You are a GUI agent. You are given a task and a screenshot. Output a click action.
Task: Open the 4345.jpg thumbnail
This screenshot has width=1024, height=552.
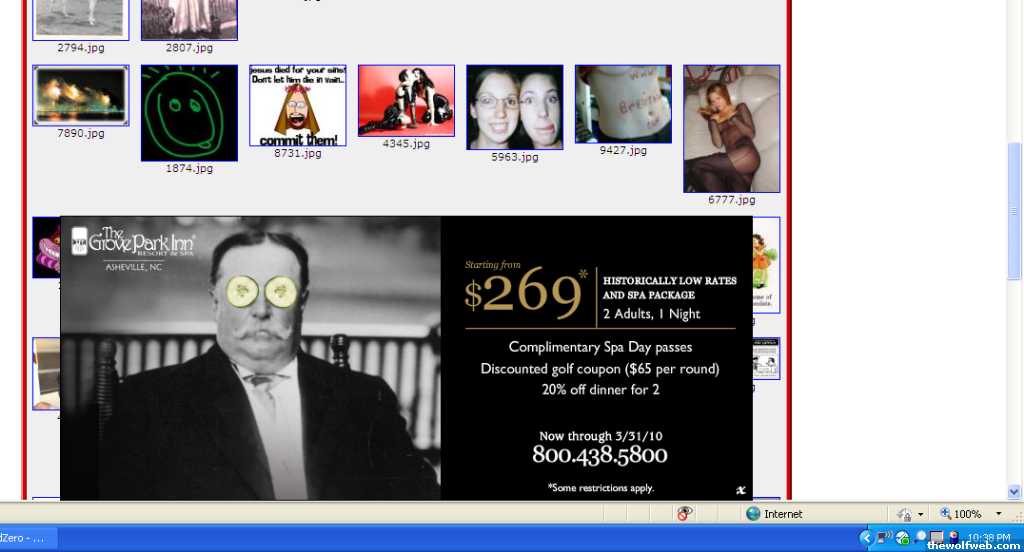(x=406, y=100)
